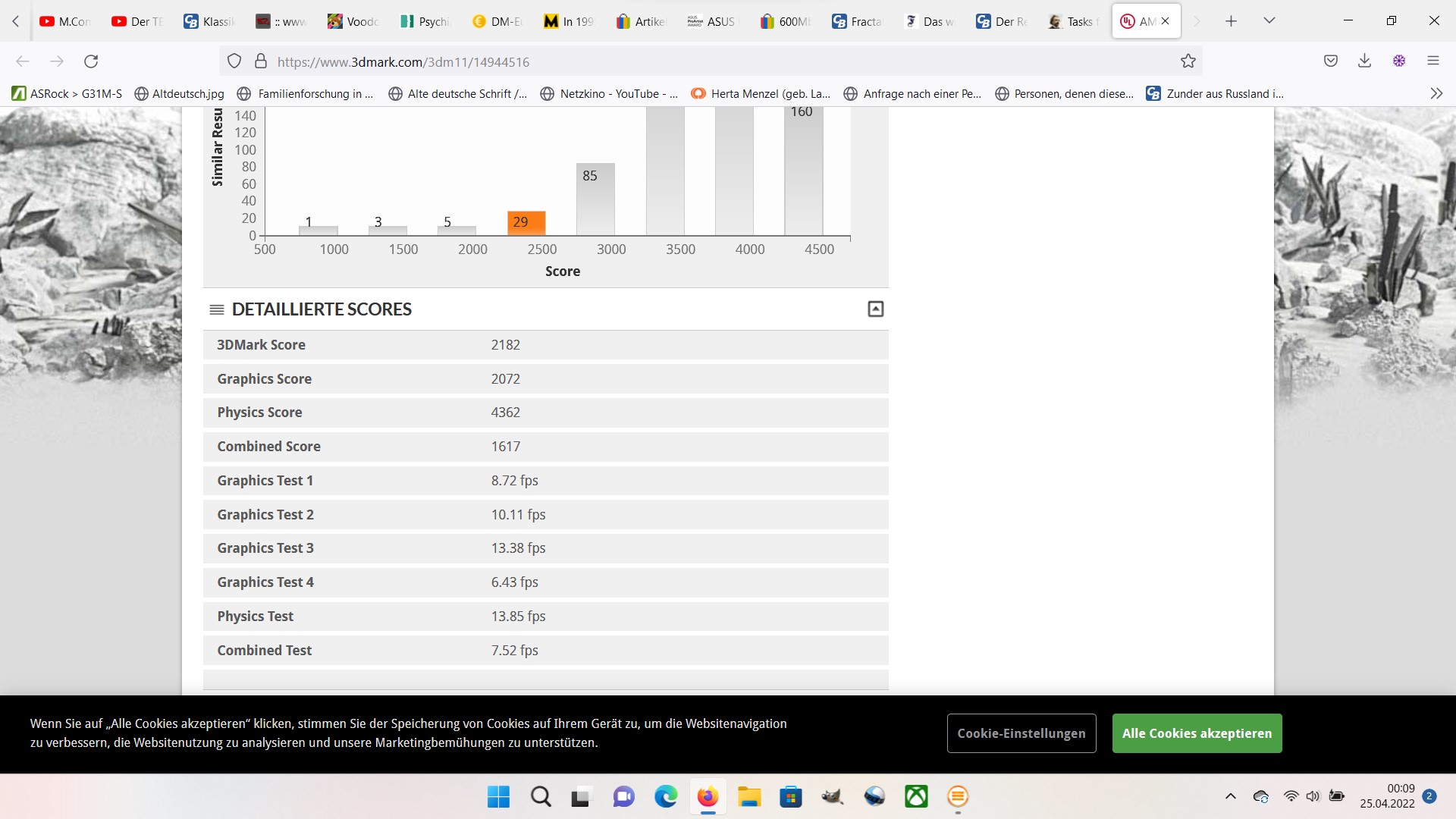This screenshot has width=1456, height=819.
Task: Open Windows taskbar search
Action: [541, 797]
